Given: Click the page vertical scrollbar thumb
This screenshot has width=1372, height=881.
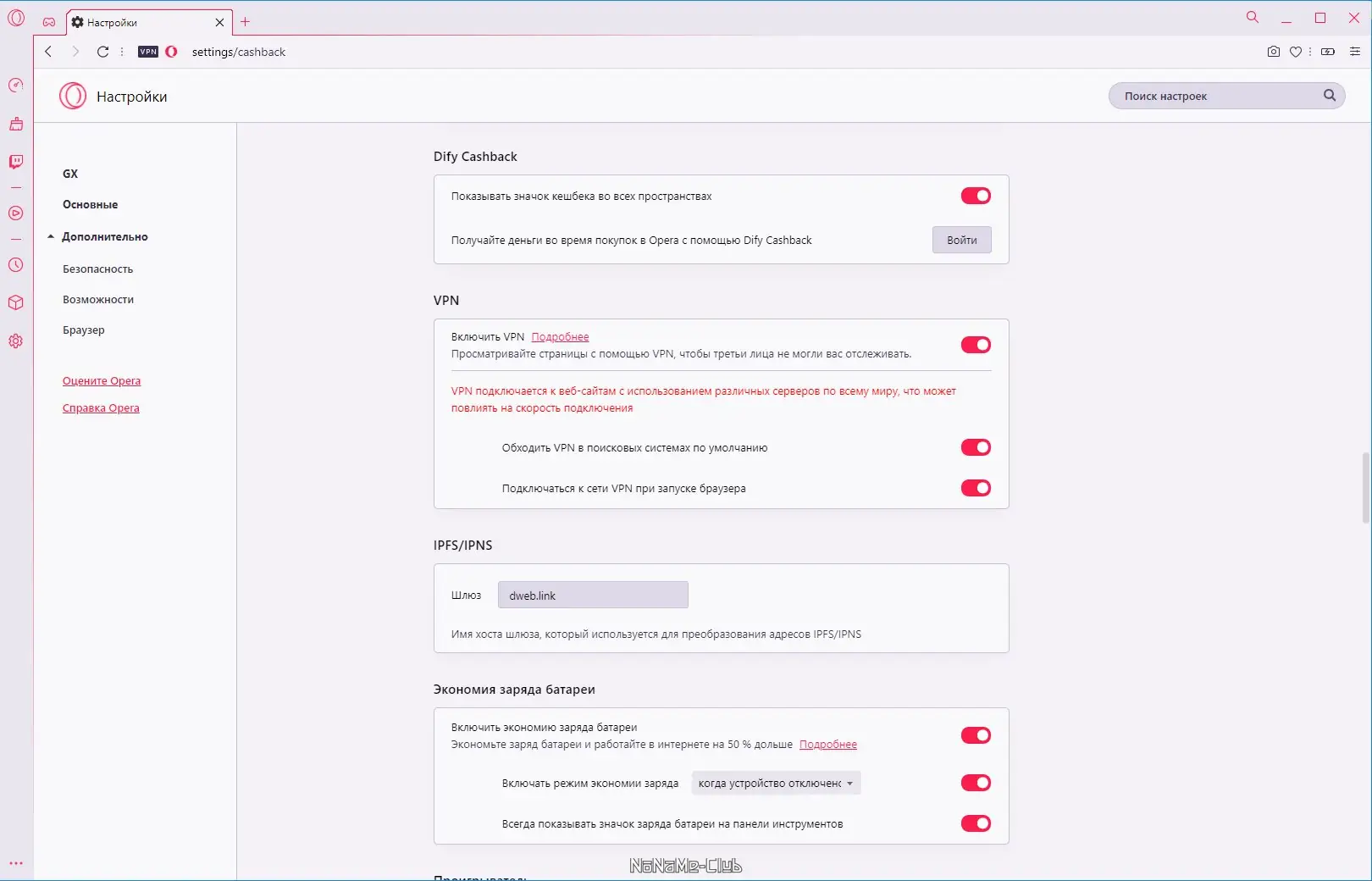Looking at the screenshot, I should [x=1365, y=488].
